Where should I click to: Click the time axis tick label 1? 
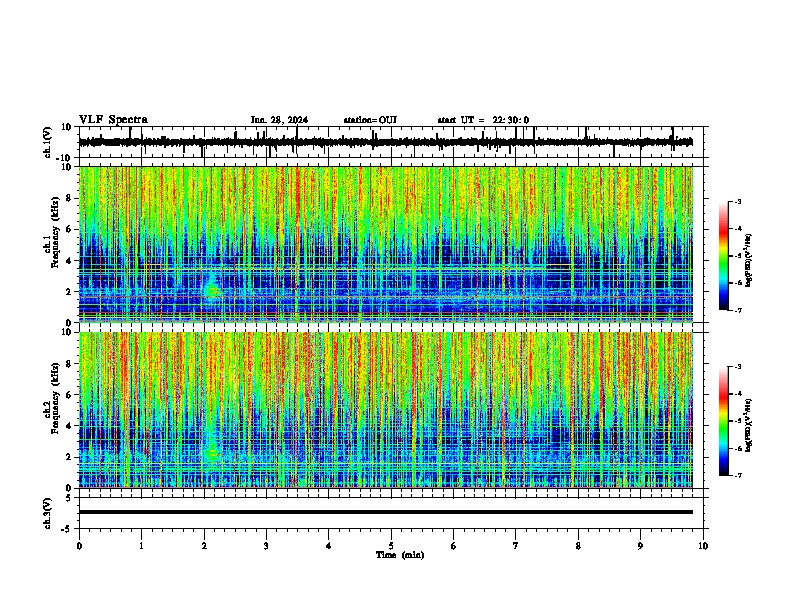pos(141,546)
